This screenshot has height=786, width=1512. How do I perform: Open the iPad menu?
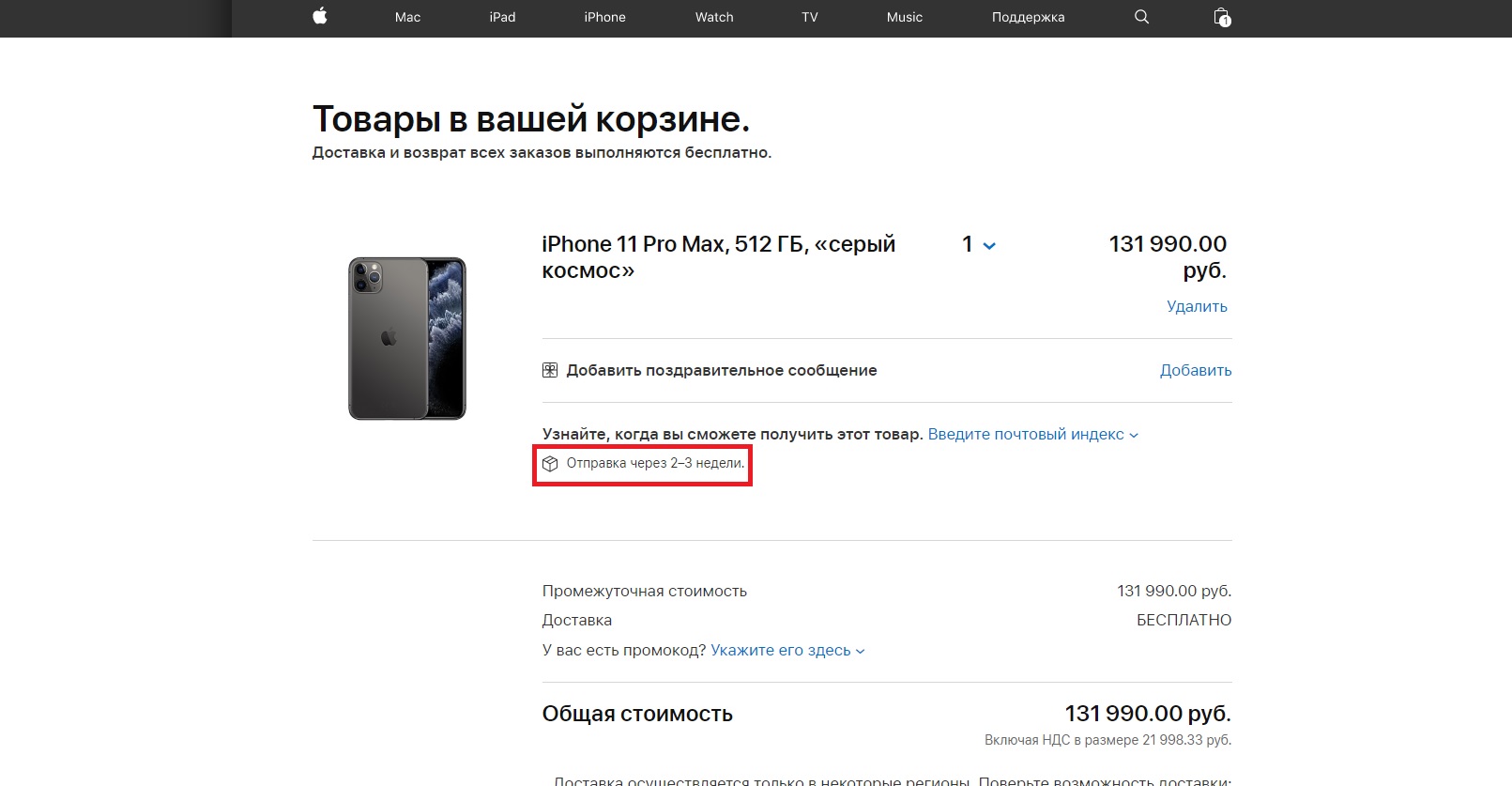502,17
